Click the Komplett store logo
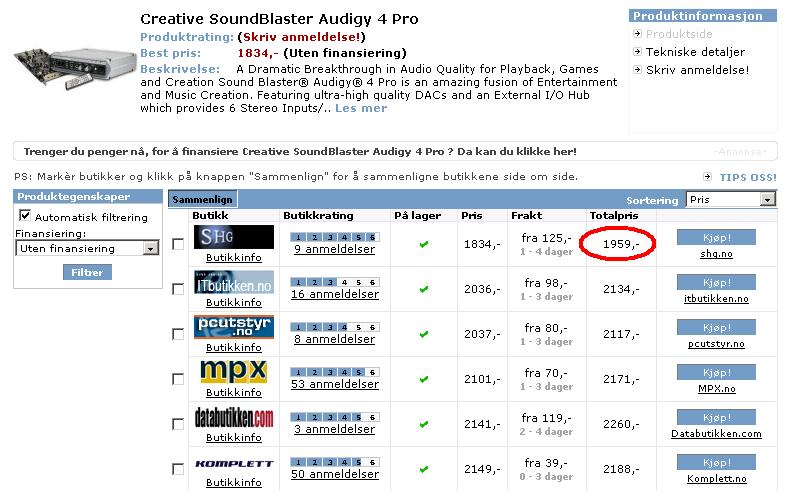 234,463
